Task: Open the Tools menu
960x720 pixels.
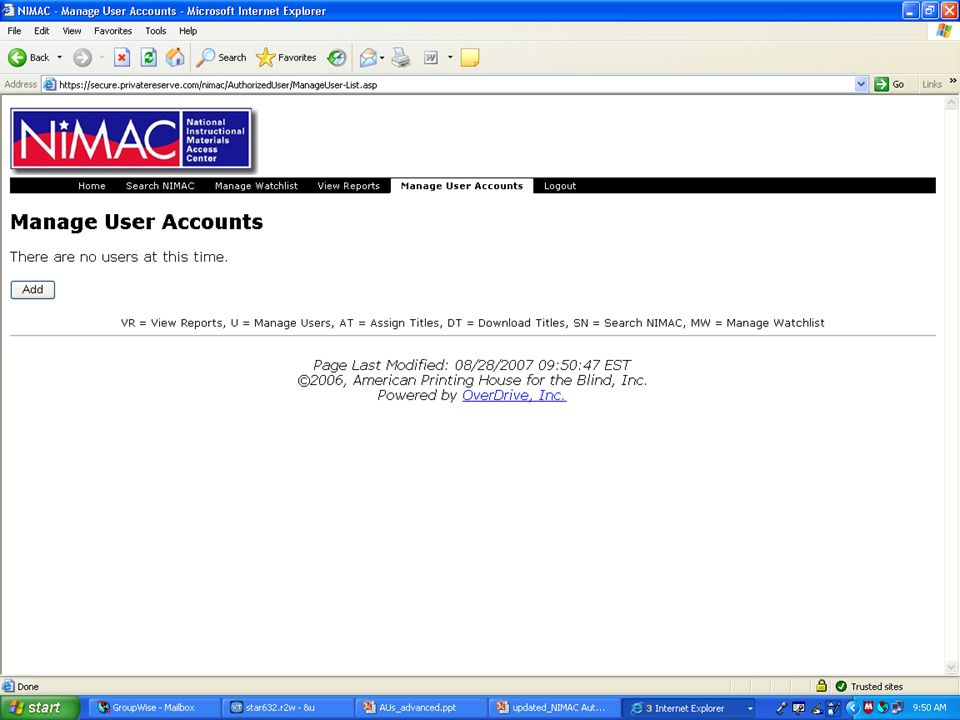Action: point(156,31)
